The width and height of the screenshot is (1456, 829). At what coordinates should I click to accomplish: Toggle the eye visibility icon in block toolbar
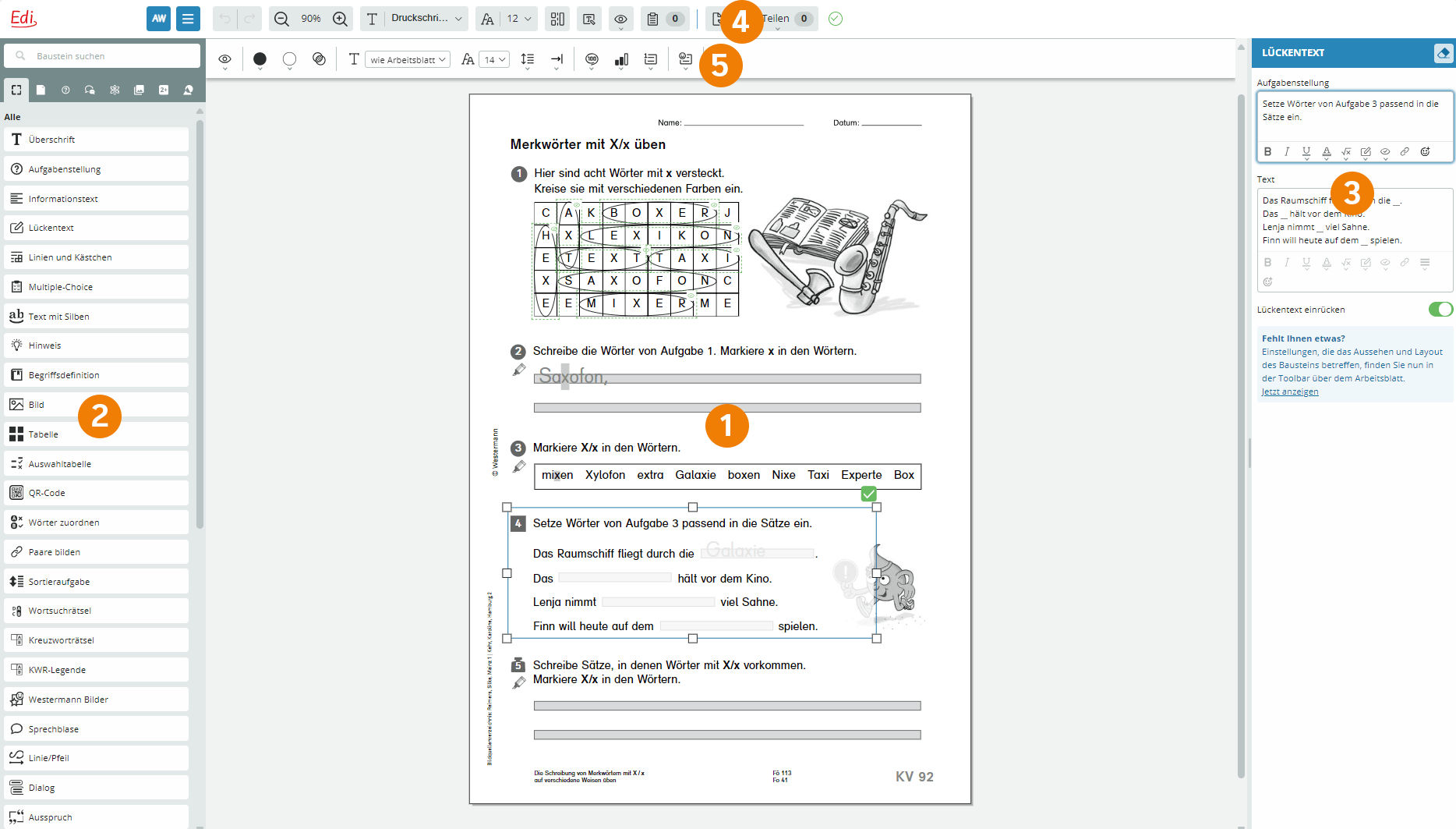tap(224, 59)
